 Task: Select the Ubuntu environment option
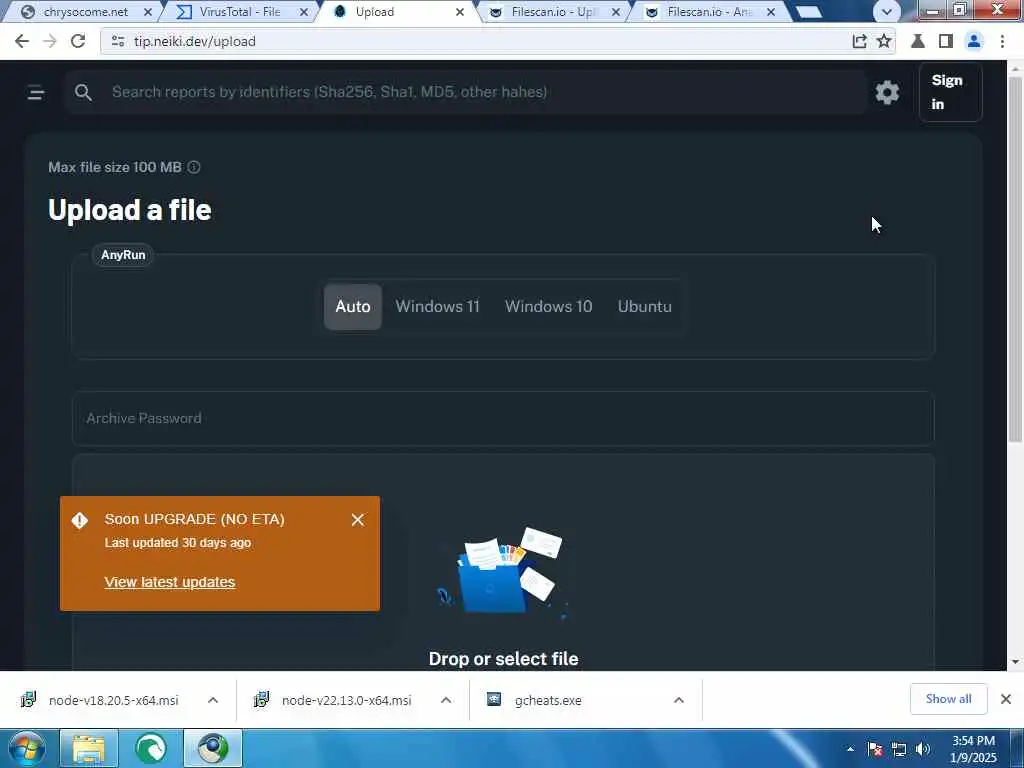645,306
